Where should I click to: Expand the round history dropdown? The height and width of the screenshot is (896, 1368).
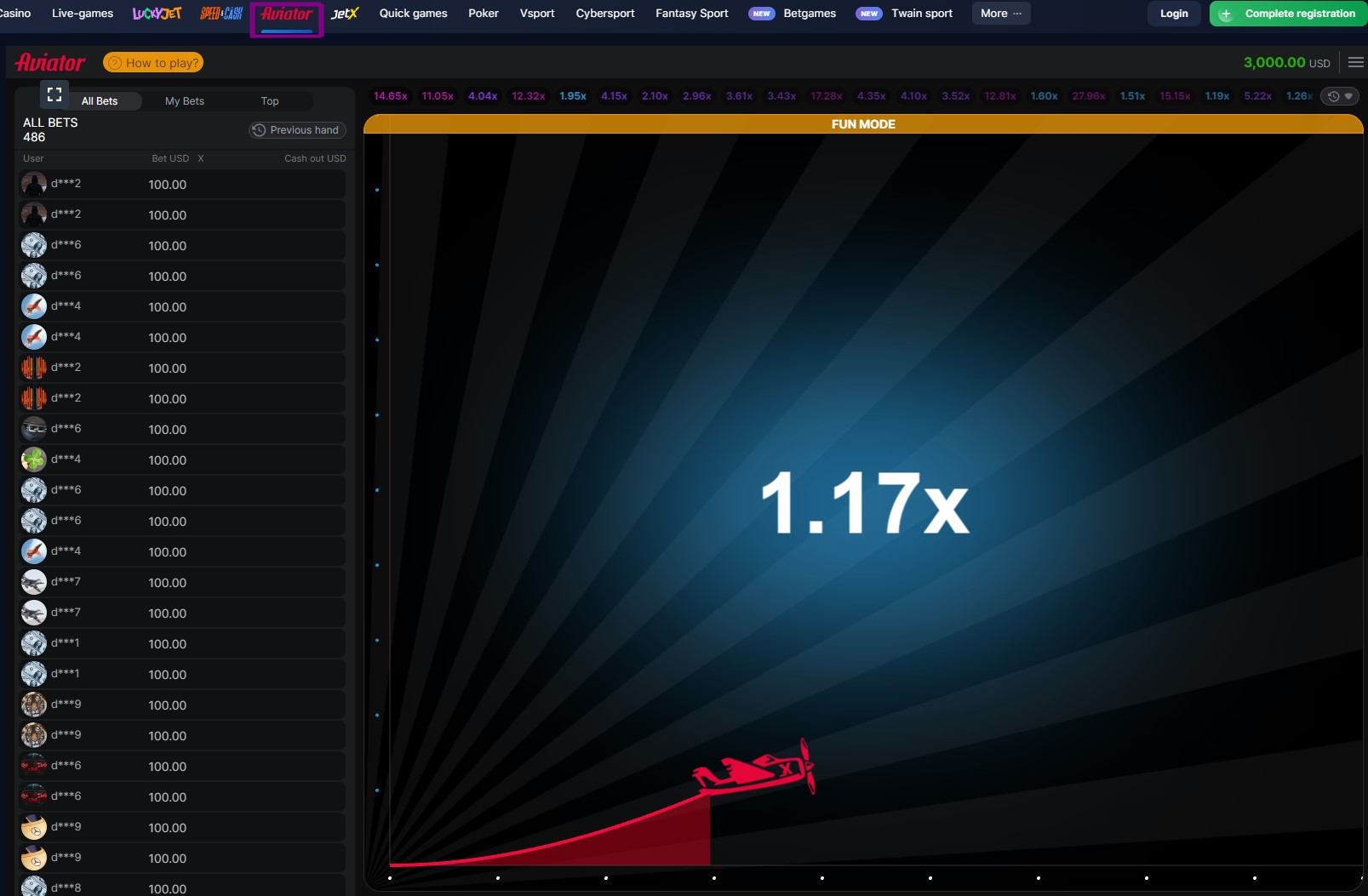coord(1340,96)
